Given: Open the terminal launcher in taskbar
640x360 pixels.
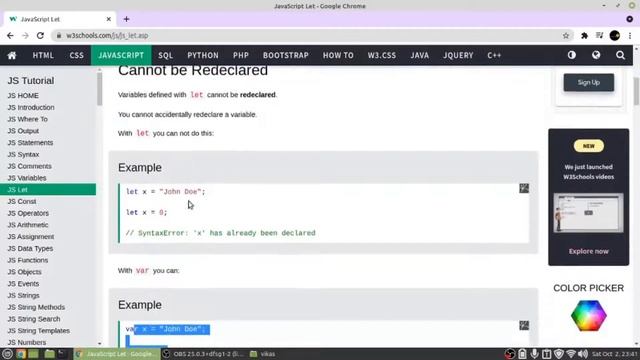Looking at the screenshot, I should pos(62,354).
